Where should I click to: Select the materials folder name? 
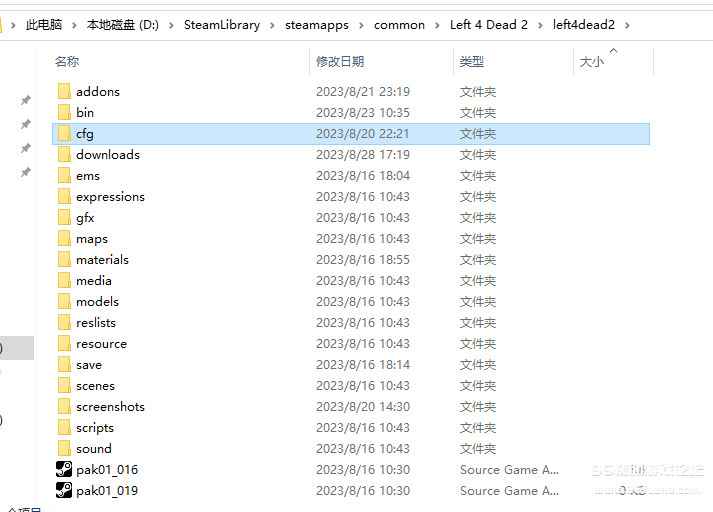tap(102, 260)
